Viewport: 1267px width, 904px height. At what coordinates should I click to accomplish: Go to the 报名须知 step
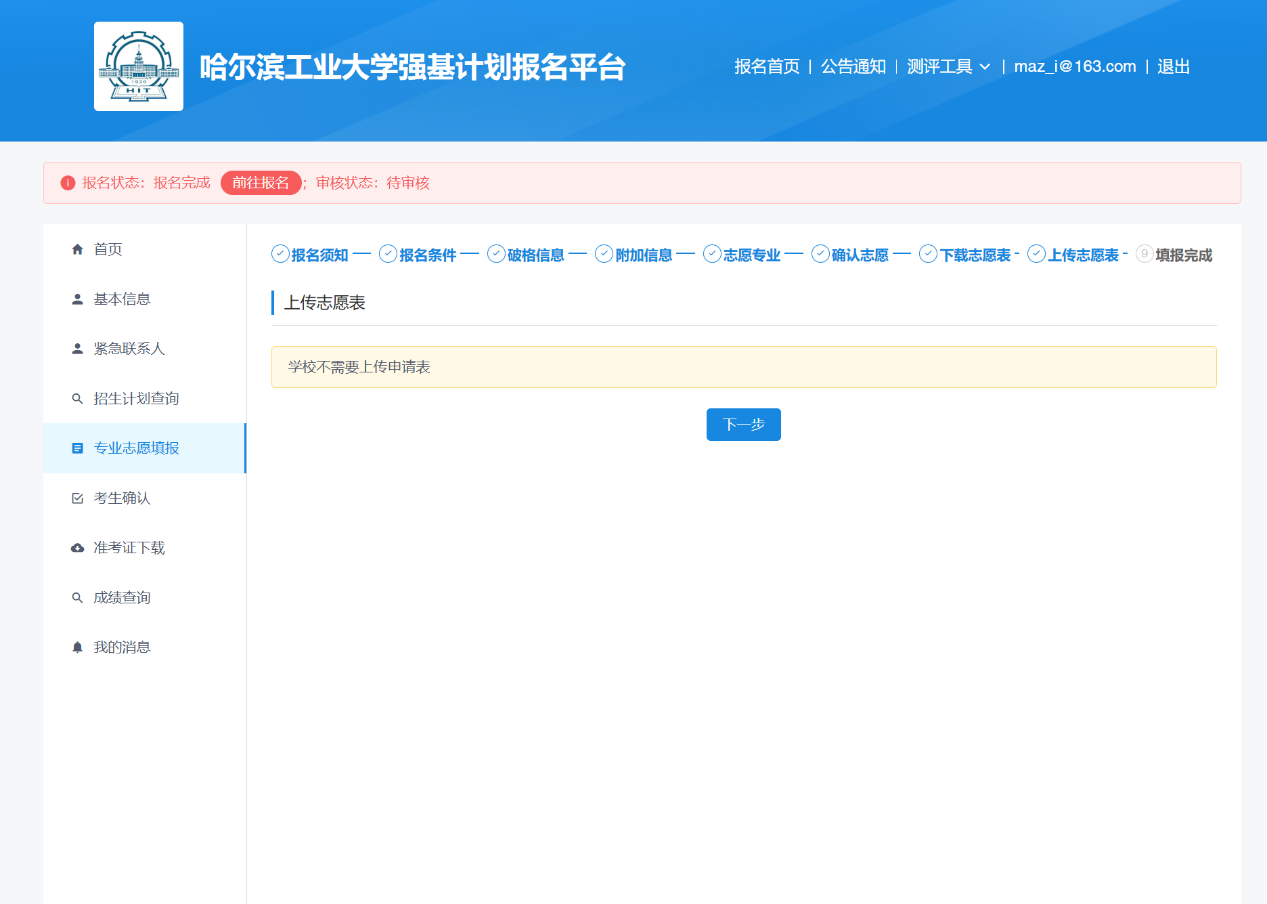[x=319, y=255]
